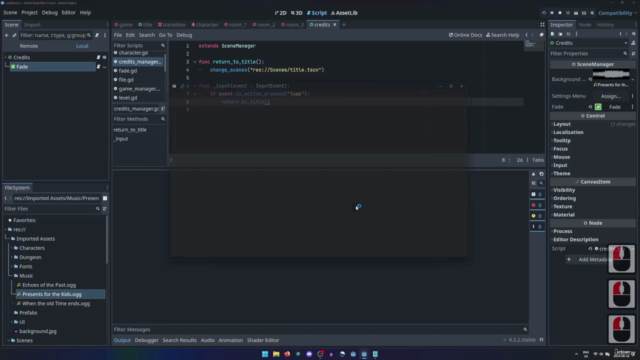Open the Debug menu in top menu bar
640x360 pixels.
click(x=49, y=13)
